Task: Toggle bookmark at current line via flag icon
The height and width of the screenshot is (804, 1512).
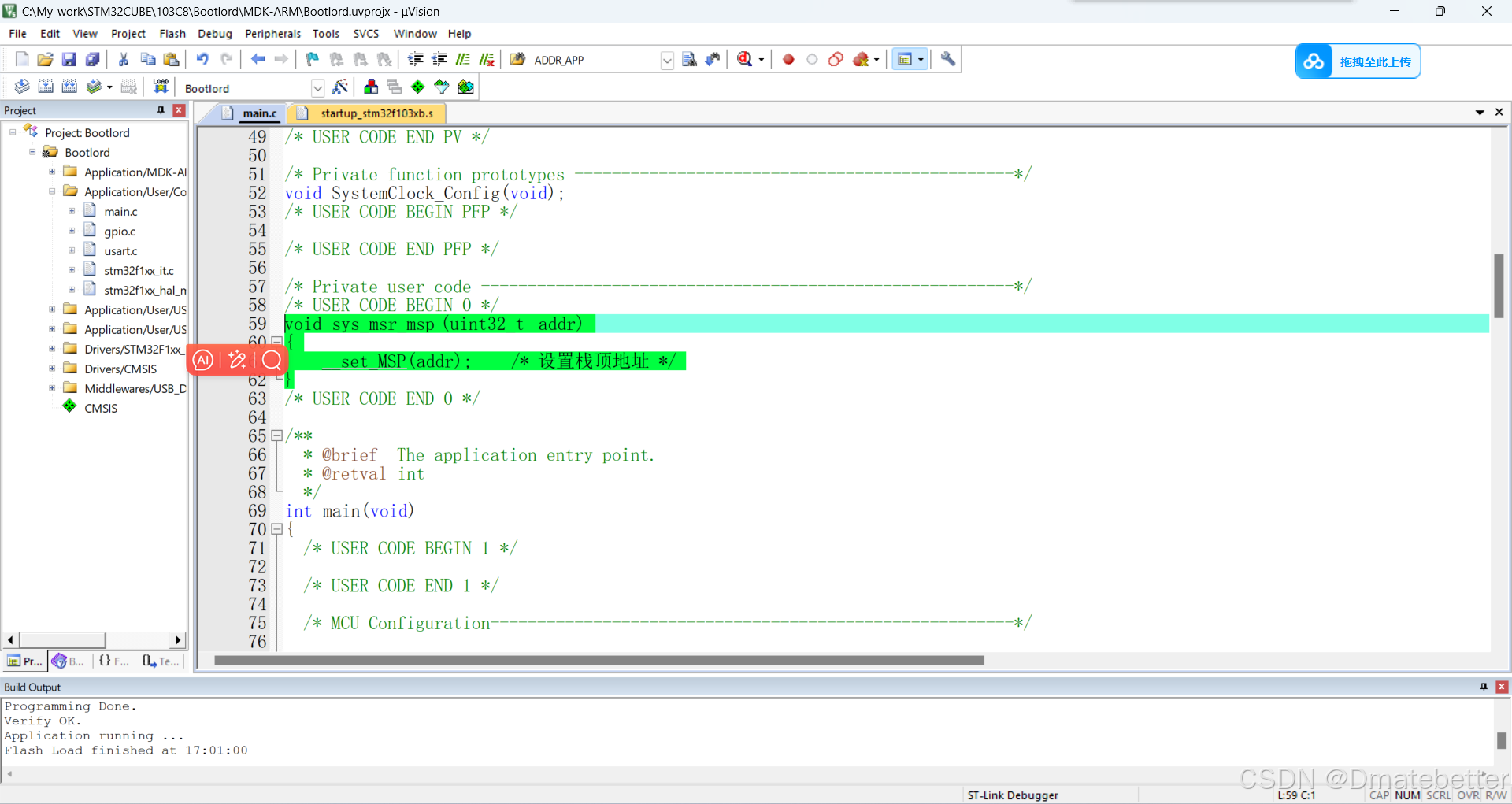Action: 312,59
